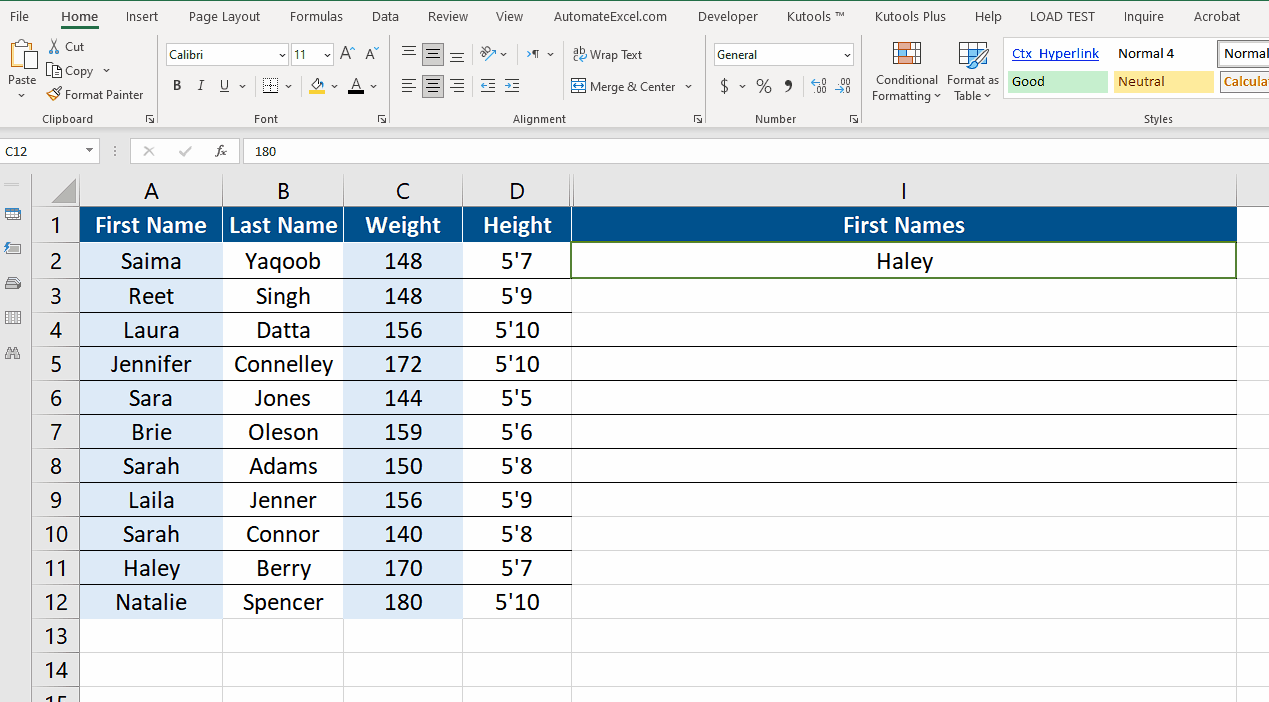Image resolution: width=1269 pixels, height=702 pixels.
Task: Apply the Format Painter
Action: (x=95, y=94)
